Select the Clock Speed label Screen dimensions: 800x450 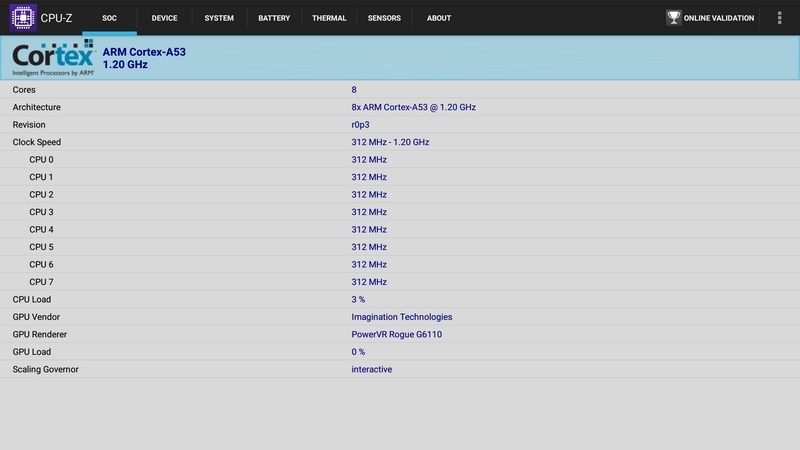37,142
